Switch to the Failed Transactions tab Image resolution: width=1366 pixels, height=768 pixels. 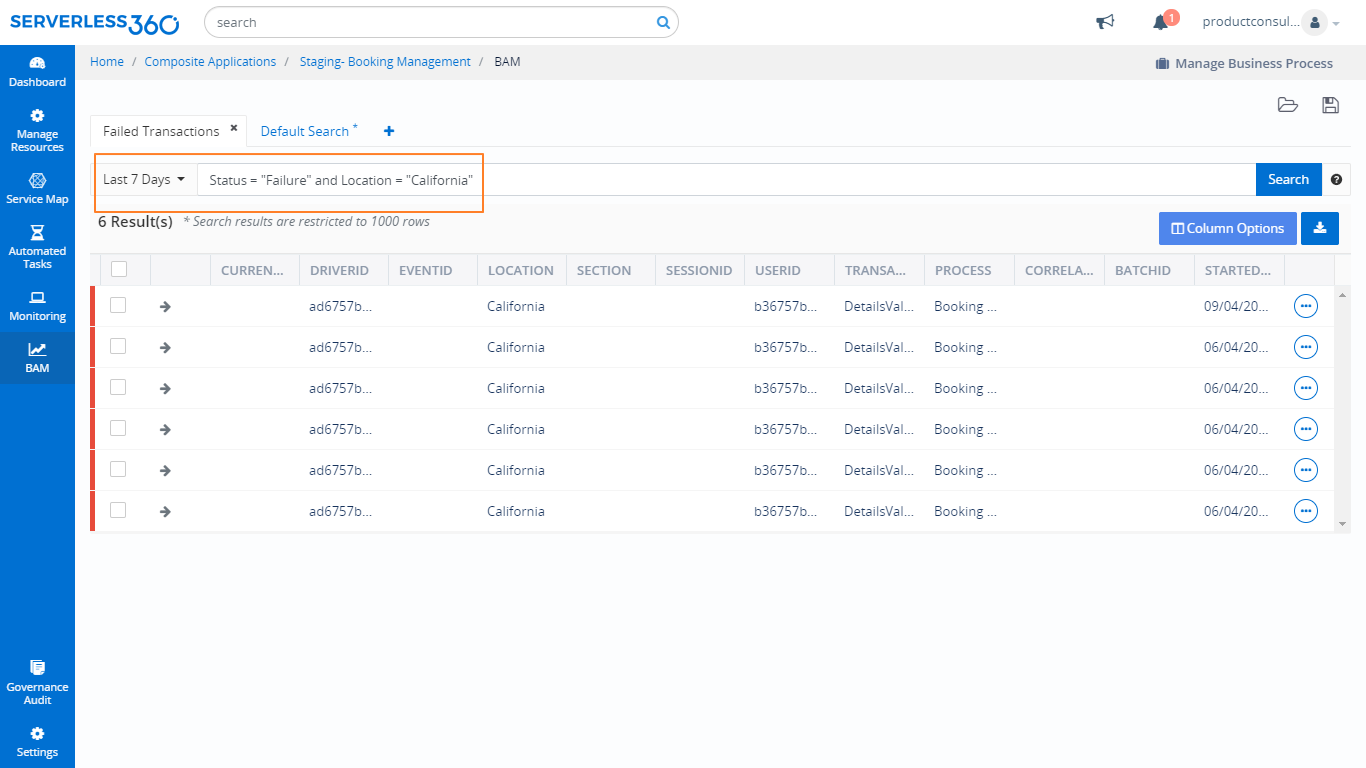pyautogui.click(x=161, y=131)
